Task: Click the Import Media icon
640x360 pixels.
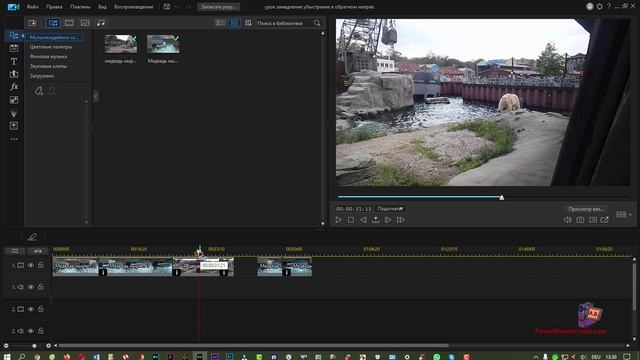Action: pyautogui.click(x=32, y=23)
